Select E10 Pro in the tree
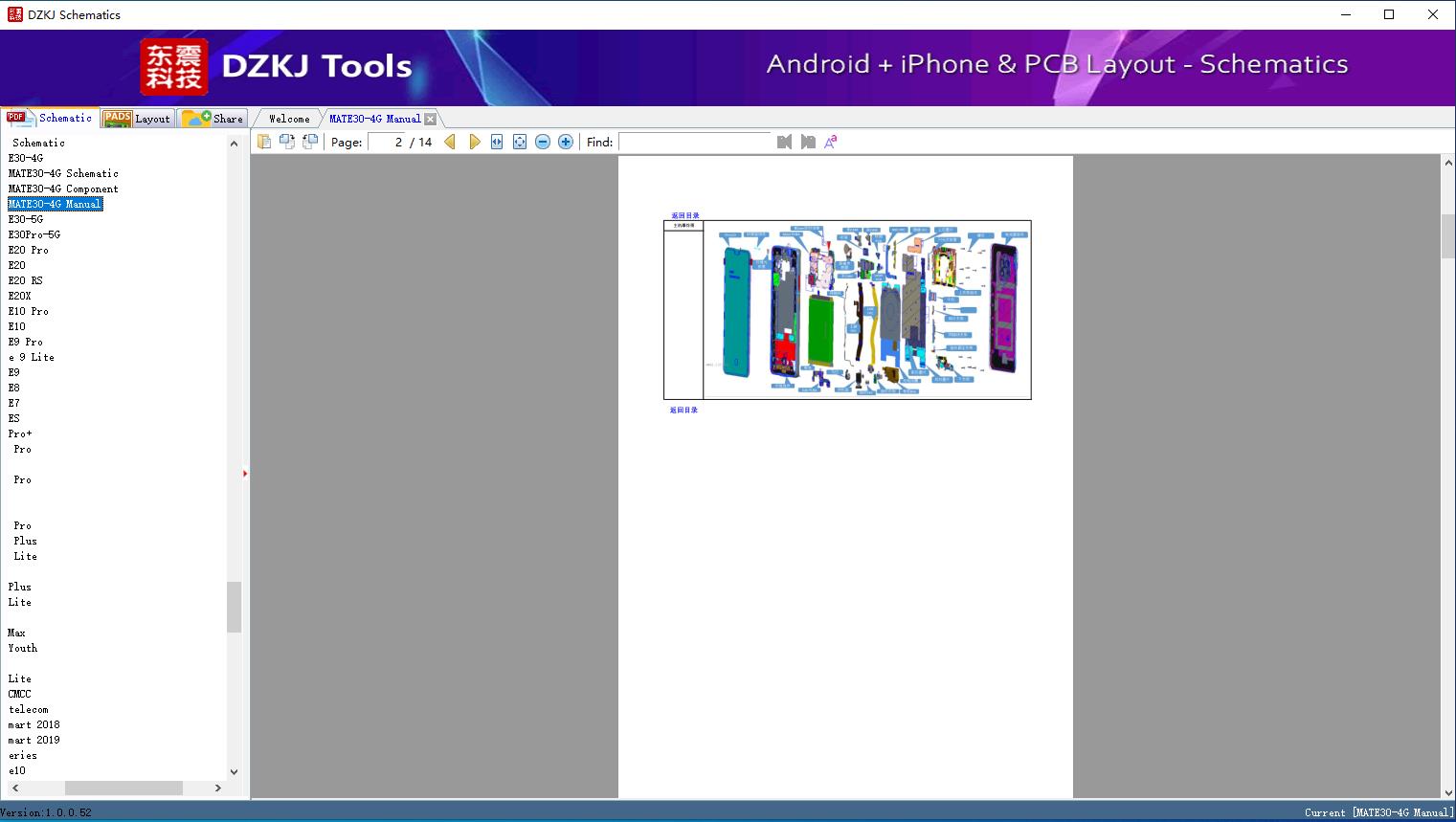 [x=29, y=311]
